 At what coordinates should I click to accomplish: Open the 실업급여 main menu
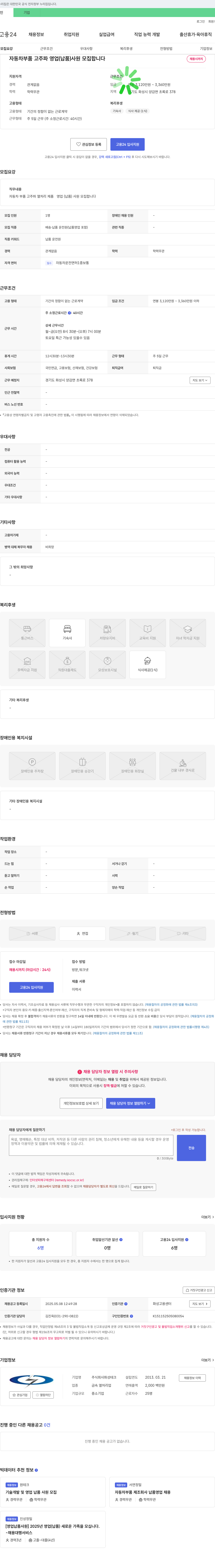tap(107, 35)
